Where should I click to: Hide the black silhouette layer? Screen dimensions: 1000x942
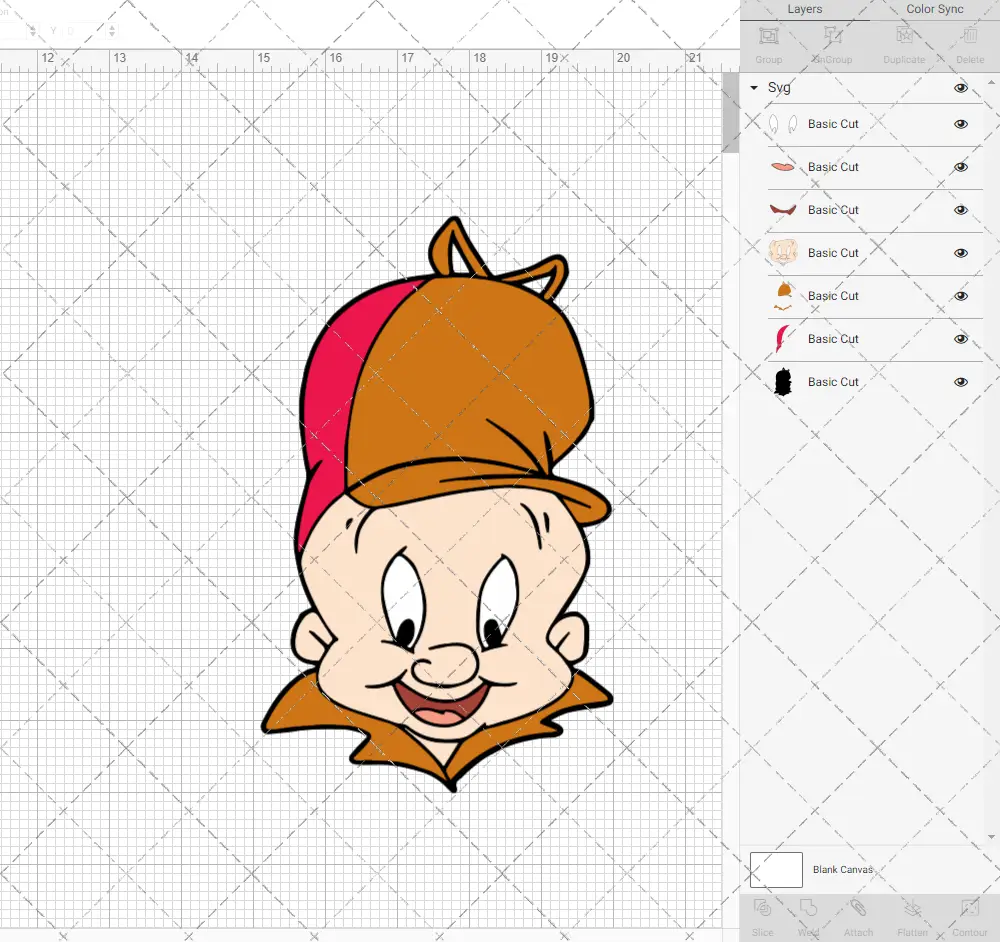pos(960,382)
